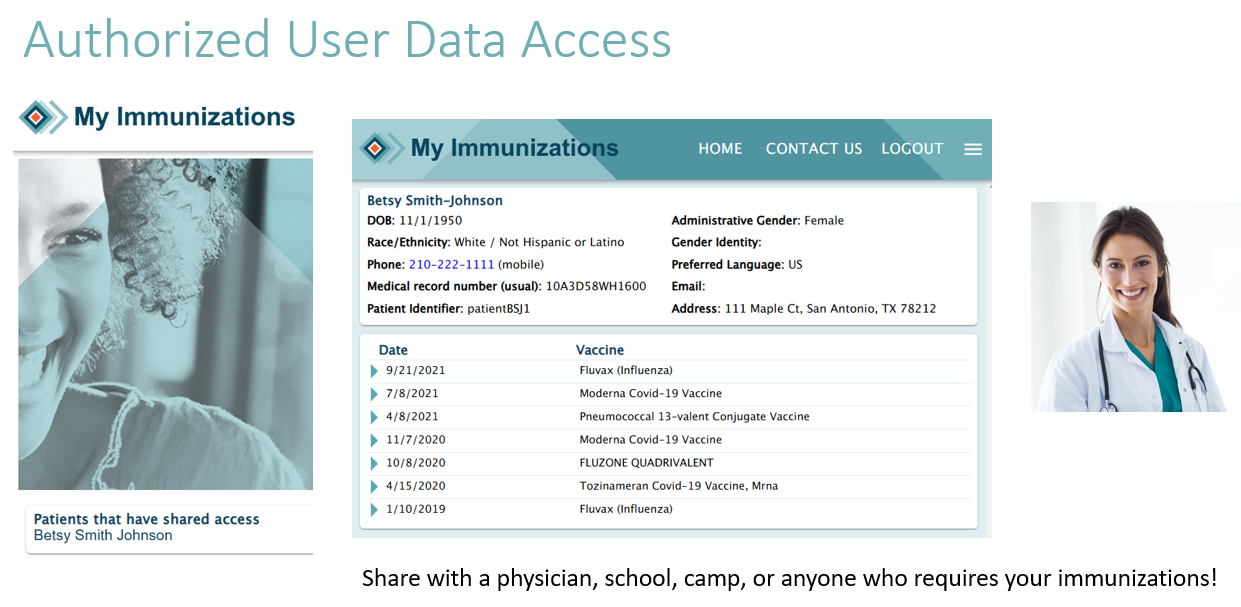Image resolution: width=1241 pixels, height=607 pixels.
Task: Click Race/Ethnicity value White / Not Hispanic
Action: [x=539, y=242]
